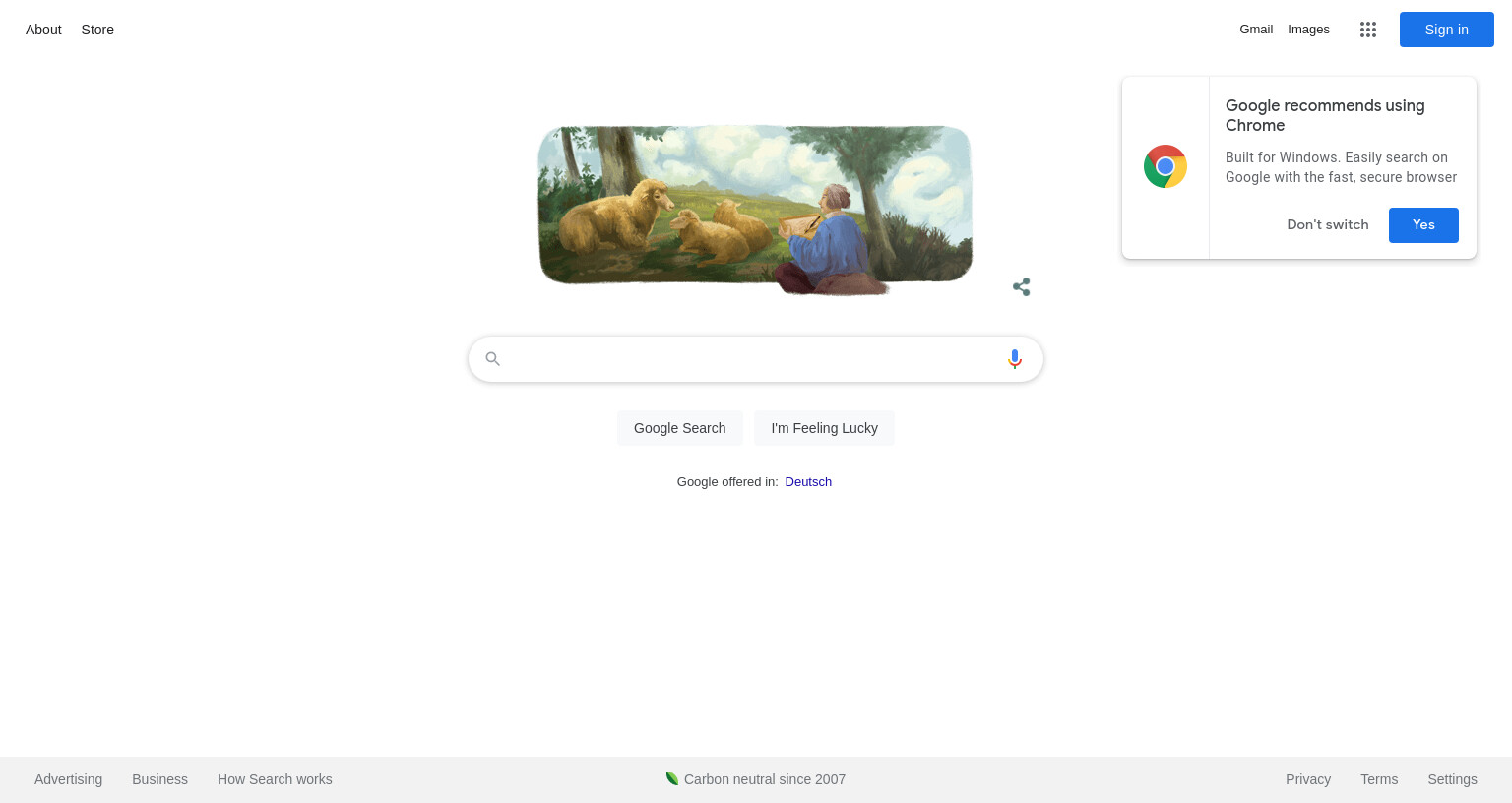Click the blue Sign in button
This screenshot has height=803, width=1512.
(x=1447, y=30)
